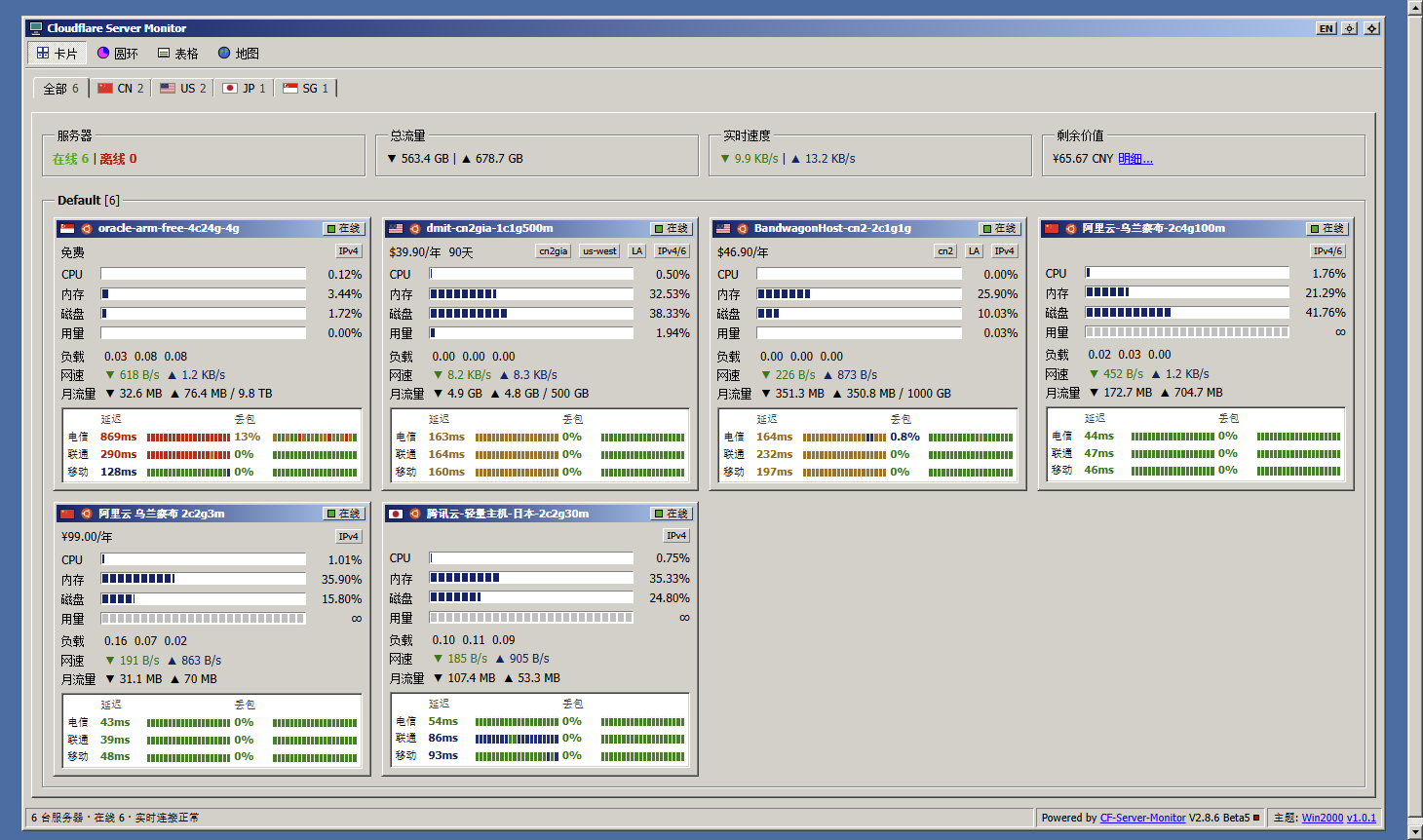Click the Cloudflare Server Monitor app icon
1423x840 pixels.
pos(36,28)
